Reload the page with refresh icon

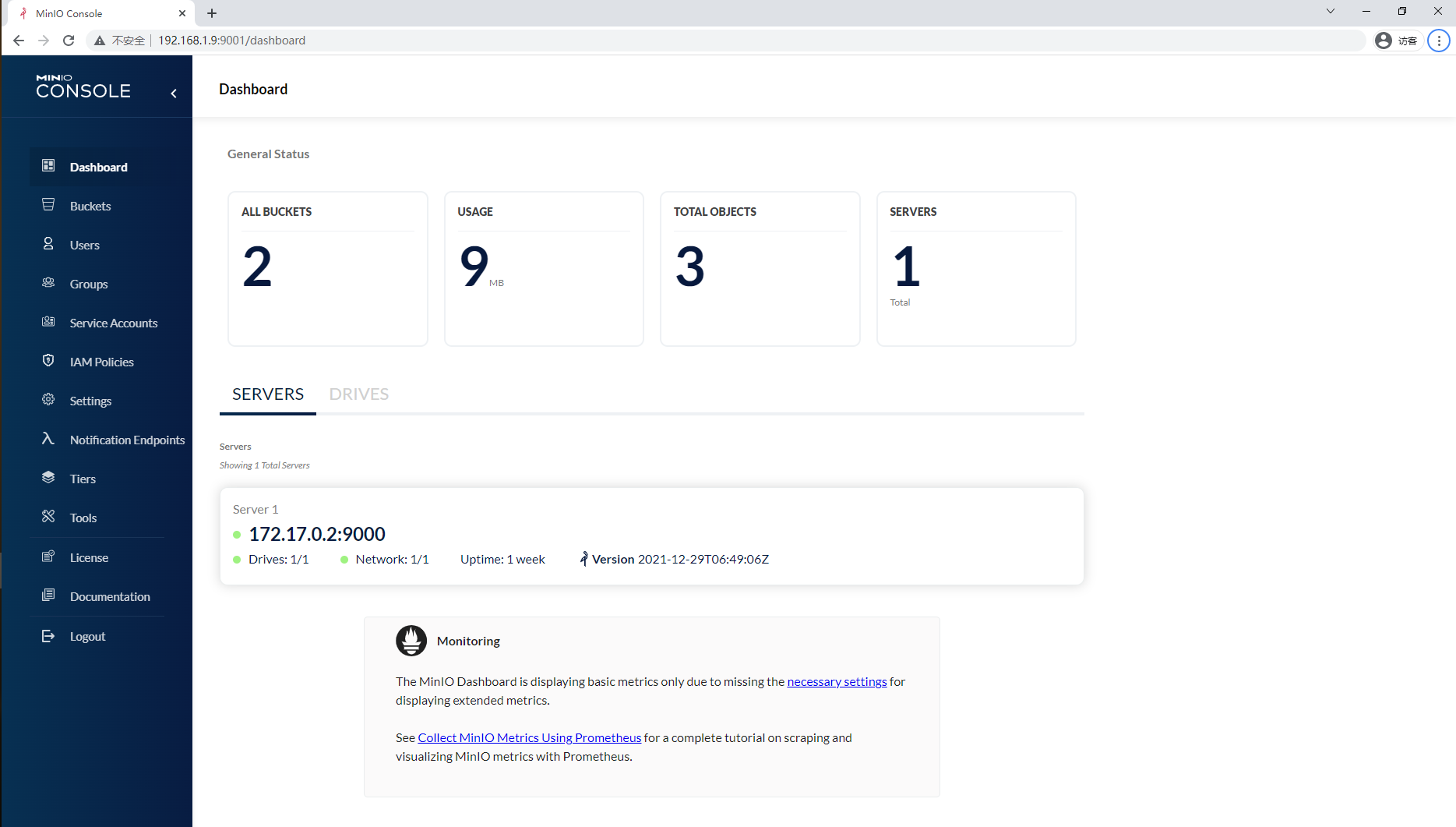[69, 41]
